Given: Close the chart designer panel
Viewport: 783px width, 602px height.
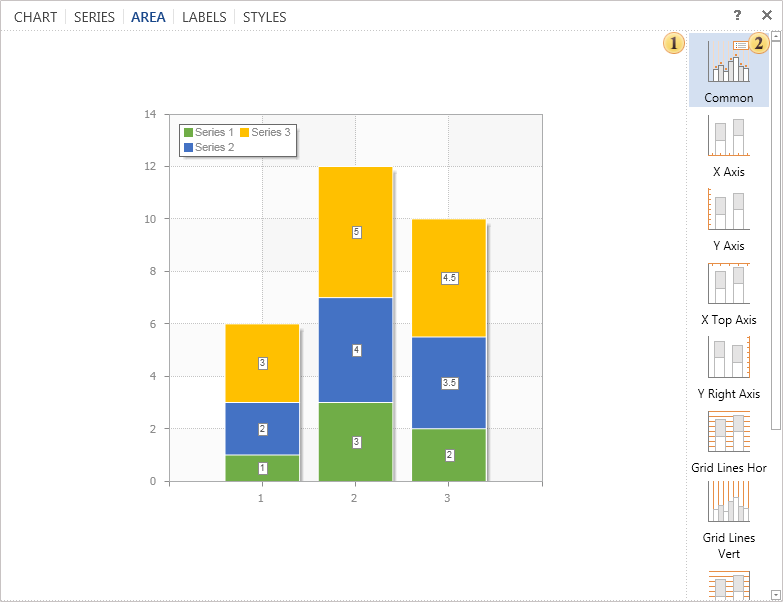Looking at the screenshot, I should tap(766, 16).
